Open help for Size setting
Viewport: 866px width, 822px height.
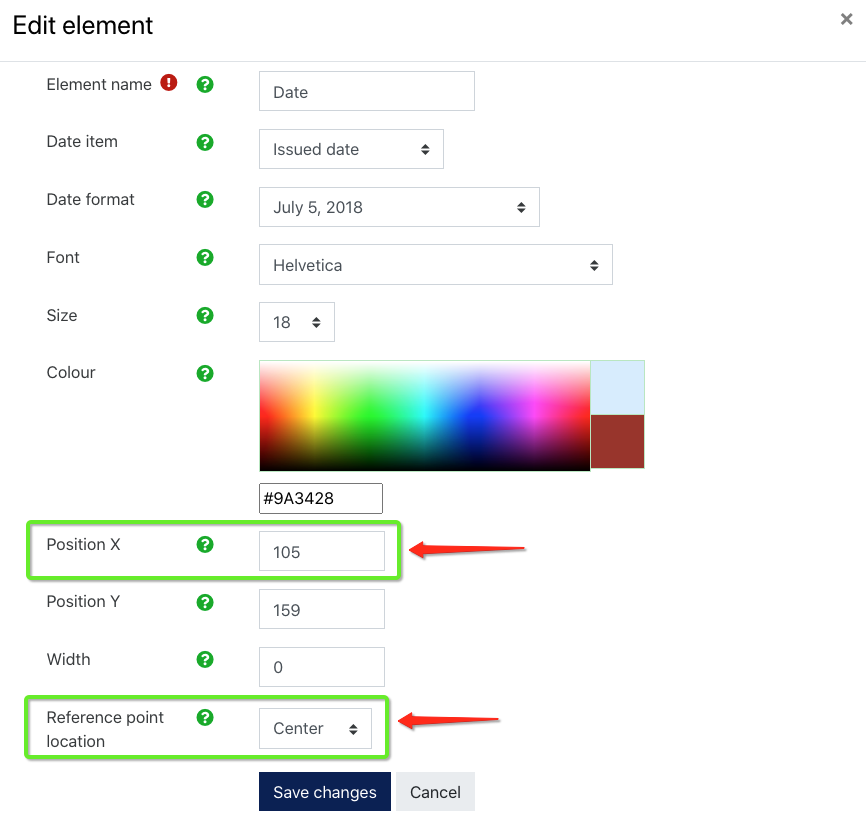pyautogui.click(x=205, y=315)
